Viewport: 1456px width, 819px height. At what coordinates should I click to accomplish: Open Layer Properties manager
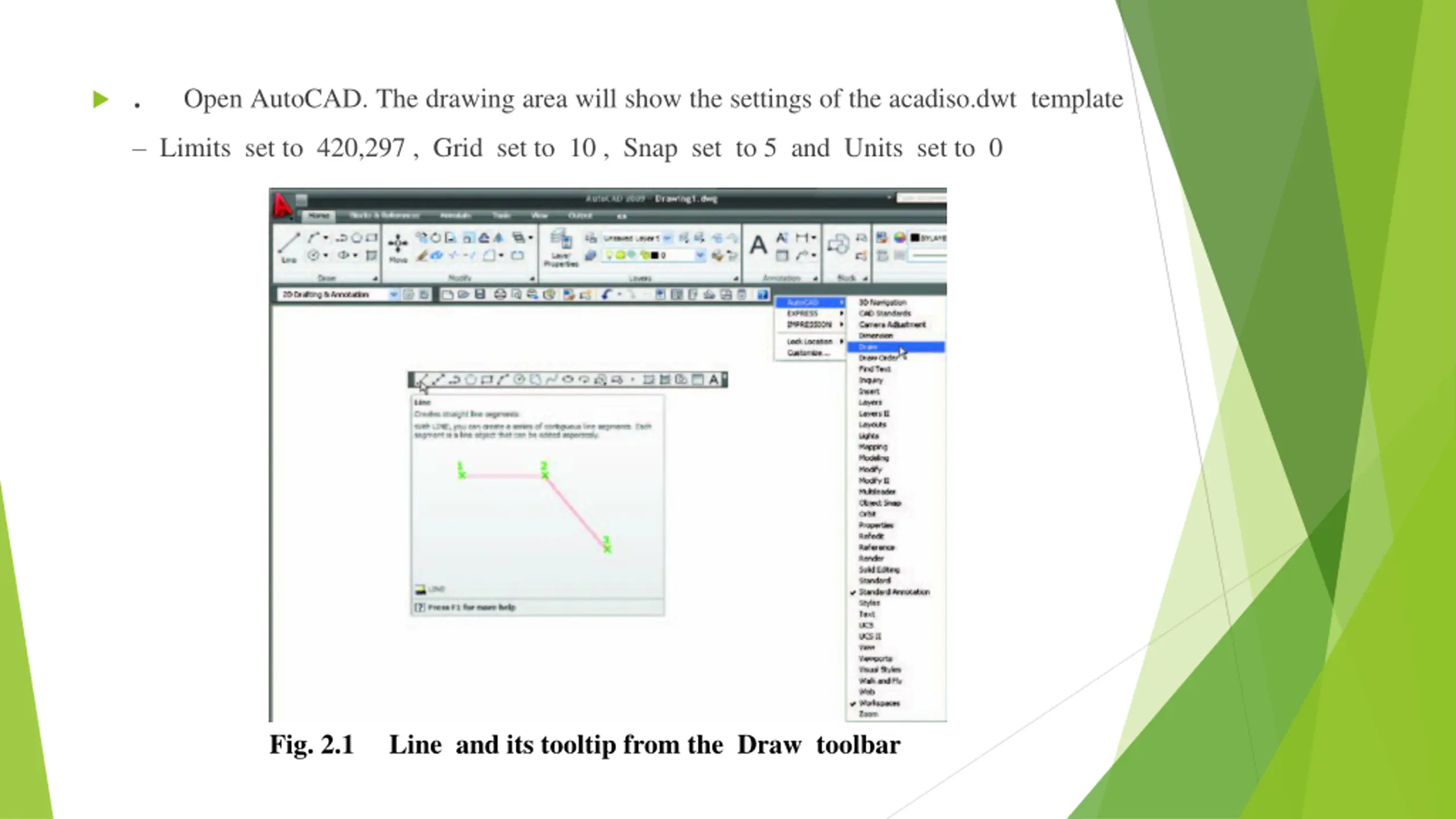561,249
